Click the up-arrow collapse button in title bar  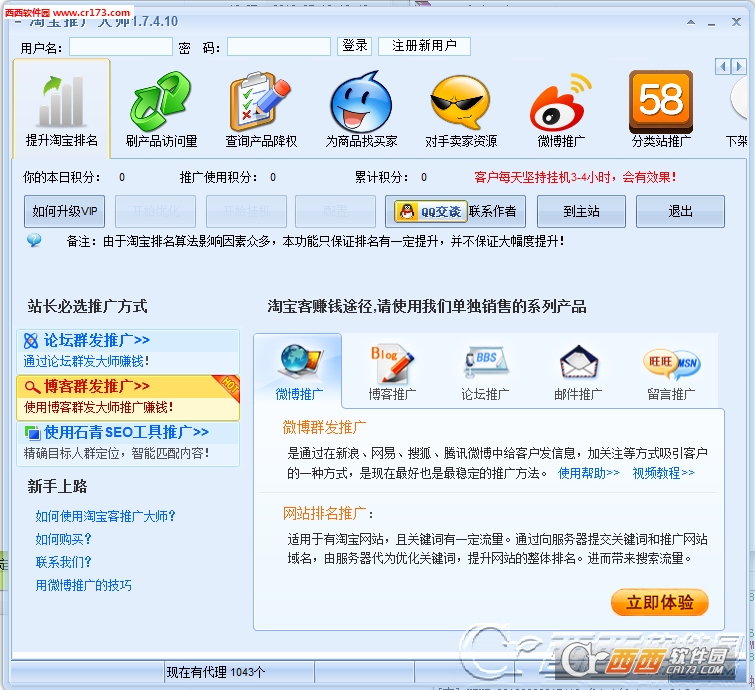coord(691,22)
